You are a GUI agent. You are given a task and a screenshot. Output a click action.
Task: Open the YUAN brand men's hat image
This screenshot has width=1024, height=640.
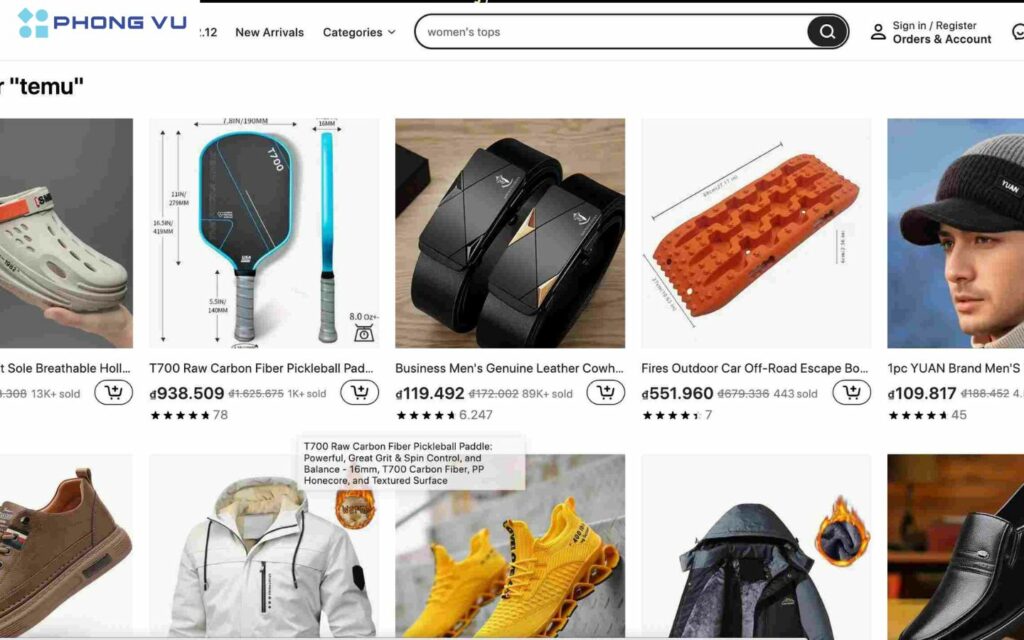[x=955, y=233]
